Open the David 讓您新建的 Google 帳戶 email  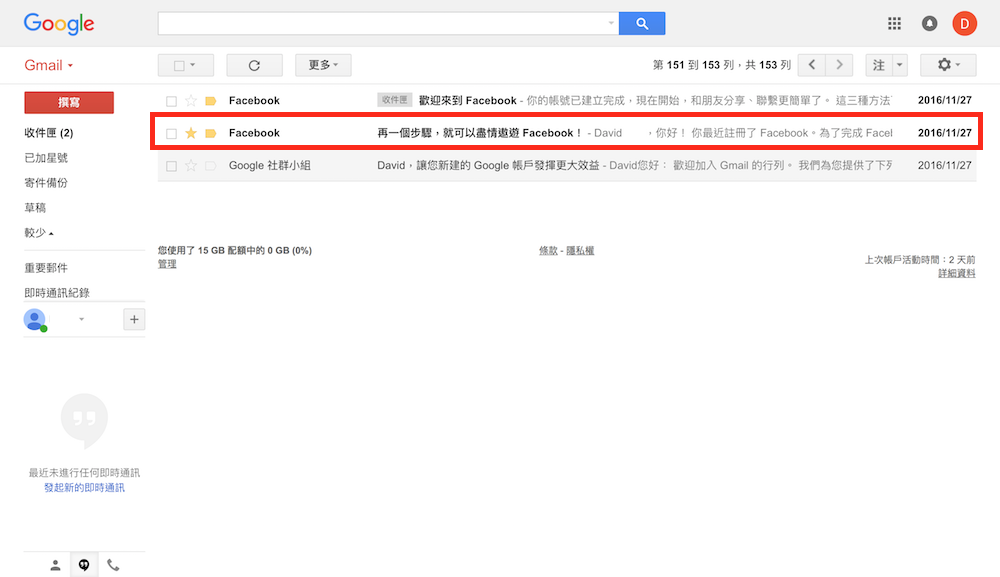pyautogui.click(x=488, y=166)
